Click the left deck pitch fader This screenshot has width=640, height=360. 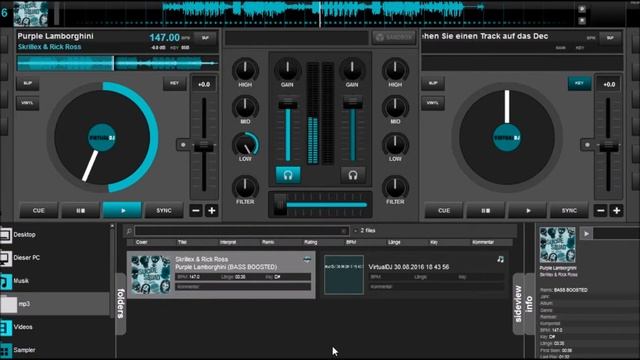tap(204, 145)
